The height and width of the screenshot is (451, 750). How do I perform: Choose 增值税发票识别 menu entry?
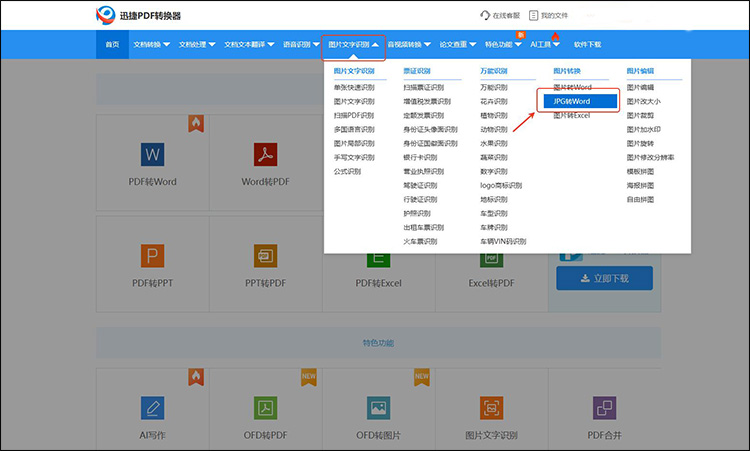427,101
